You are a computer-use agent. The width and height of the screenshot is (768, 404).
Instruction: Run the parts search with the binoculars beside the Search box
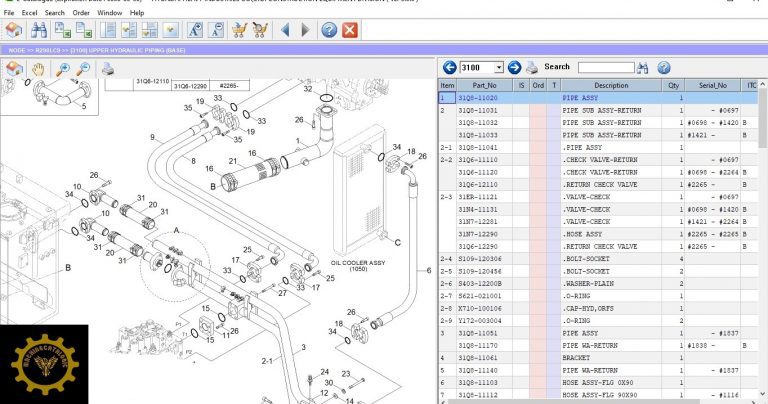tap(645, 67)
